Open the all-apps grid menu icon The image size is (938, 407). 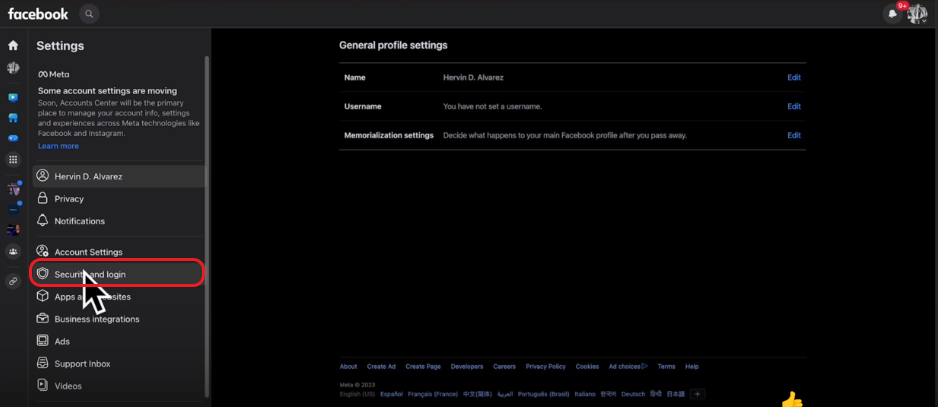point(13,159)
